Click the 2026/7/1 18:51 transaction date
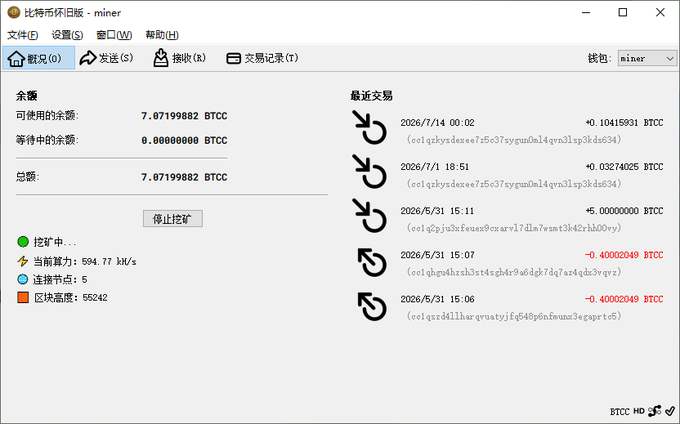The height and width of the screenshot is (424, 680). point(435,167)
